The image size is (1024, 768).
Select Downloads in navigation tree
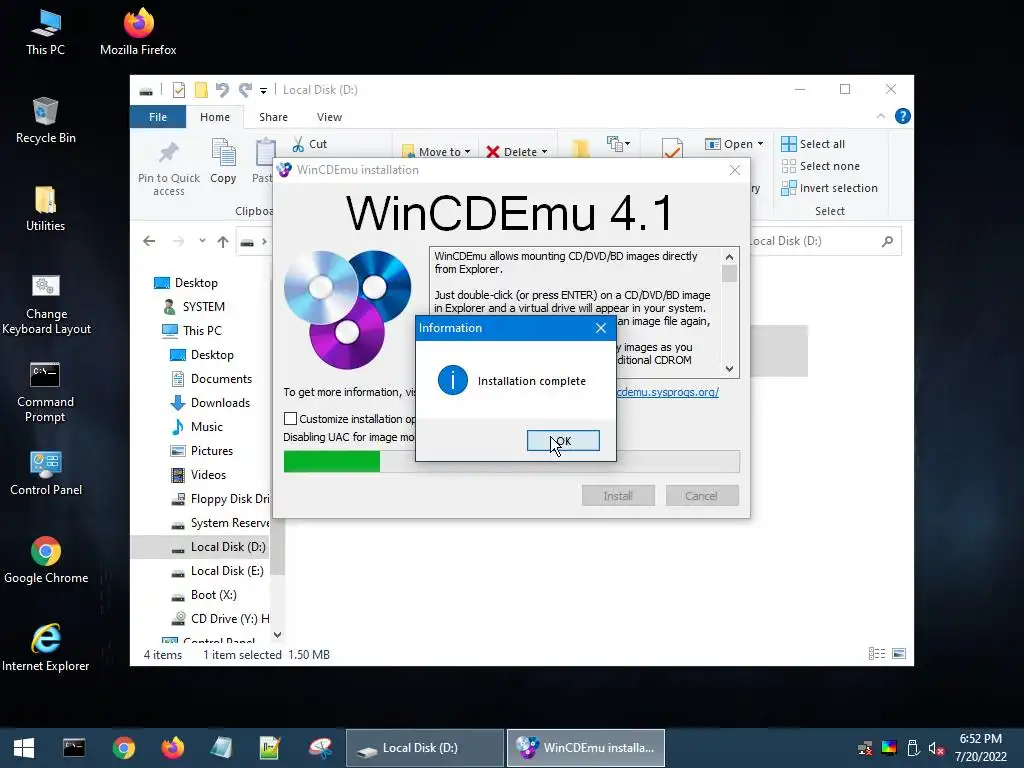point(210,403)
